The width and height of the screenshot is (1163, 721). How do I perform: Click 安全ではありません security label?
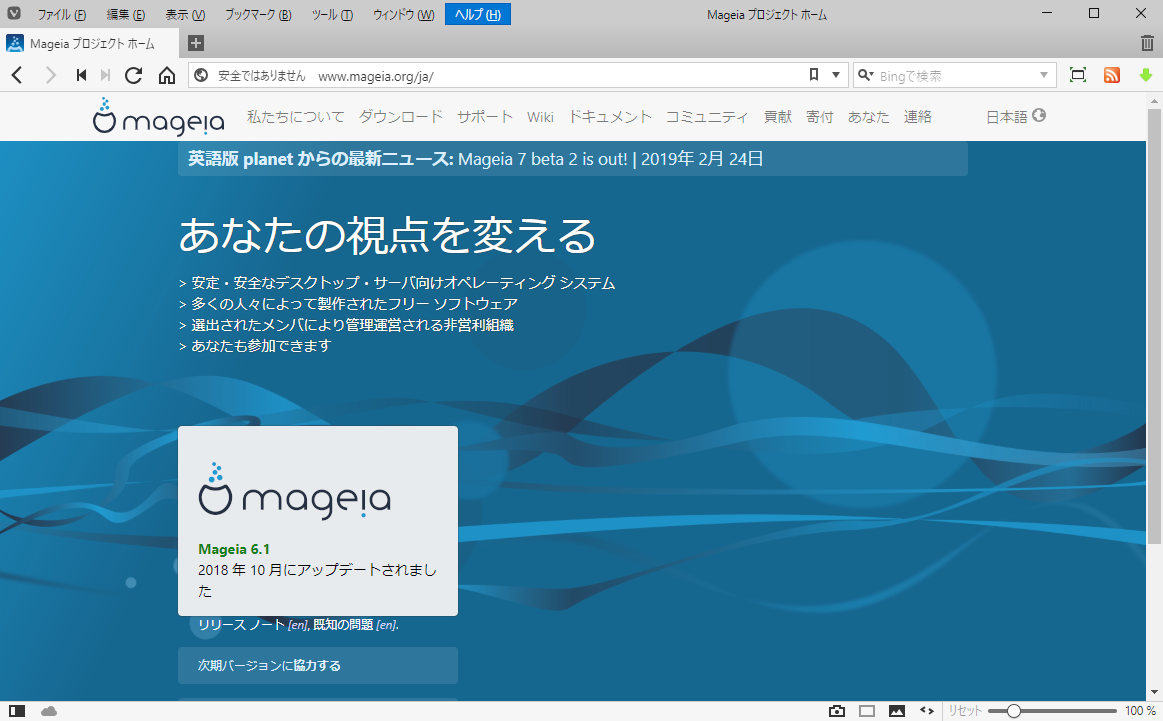(x=261, y=76)
